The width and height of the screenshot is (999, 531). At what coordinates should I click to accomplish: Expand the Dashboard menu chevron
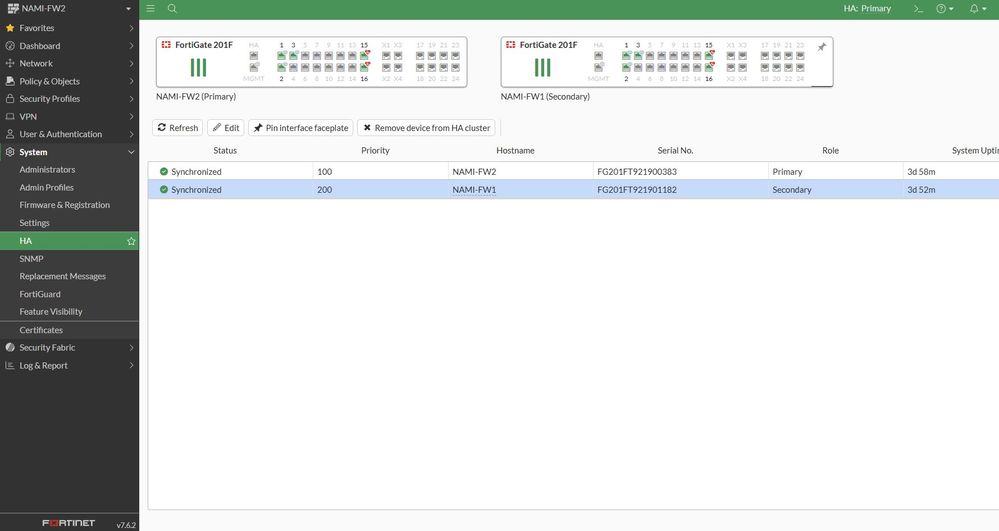(131, 46)
